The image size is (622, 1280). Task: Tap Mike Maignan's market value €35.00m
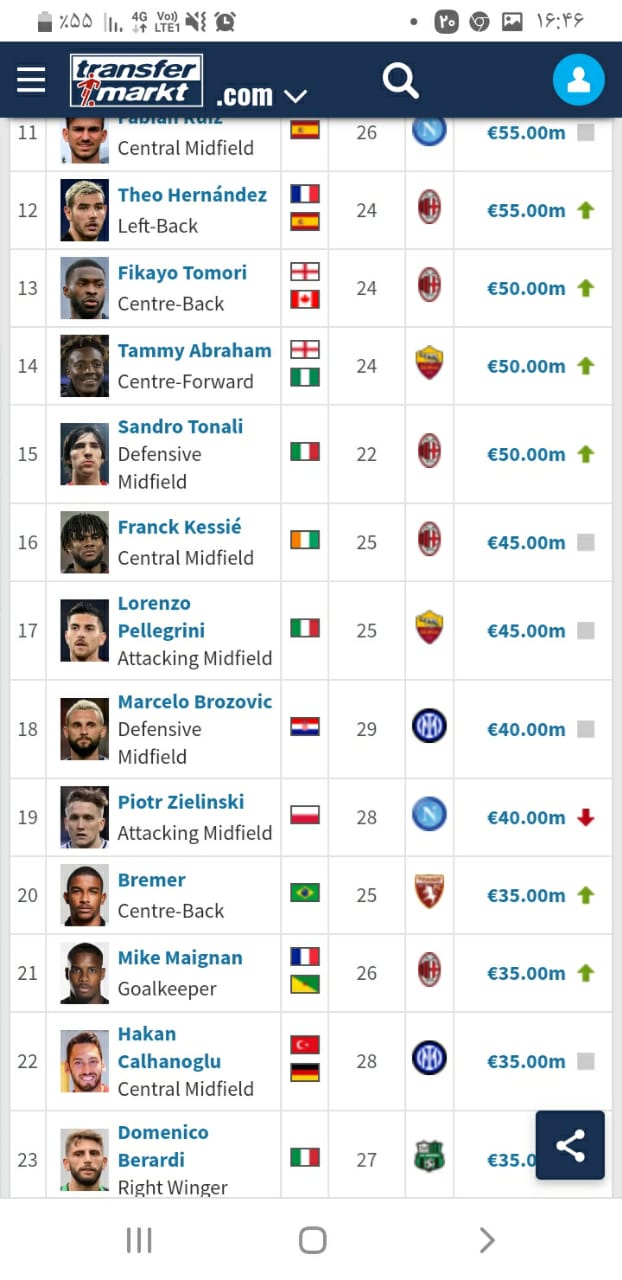[x=526, y=973]
